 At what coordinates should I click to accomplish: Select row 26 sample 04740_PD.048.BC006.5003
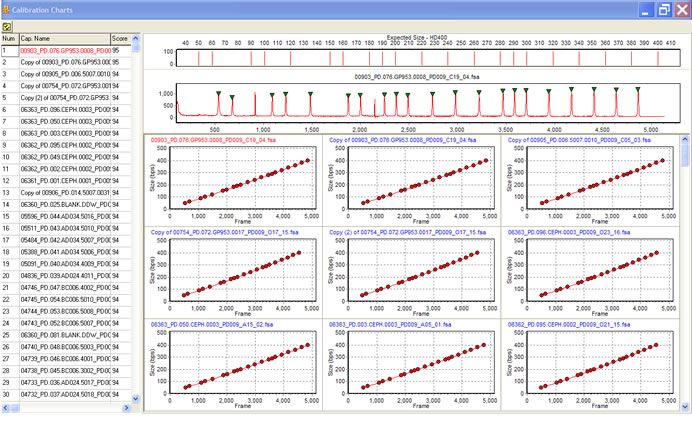(66, 348)
